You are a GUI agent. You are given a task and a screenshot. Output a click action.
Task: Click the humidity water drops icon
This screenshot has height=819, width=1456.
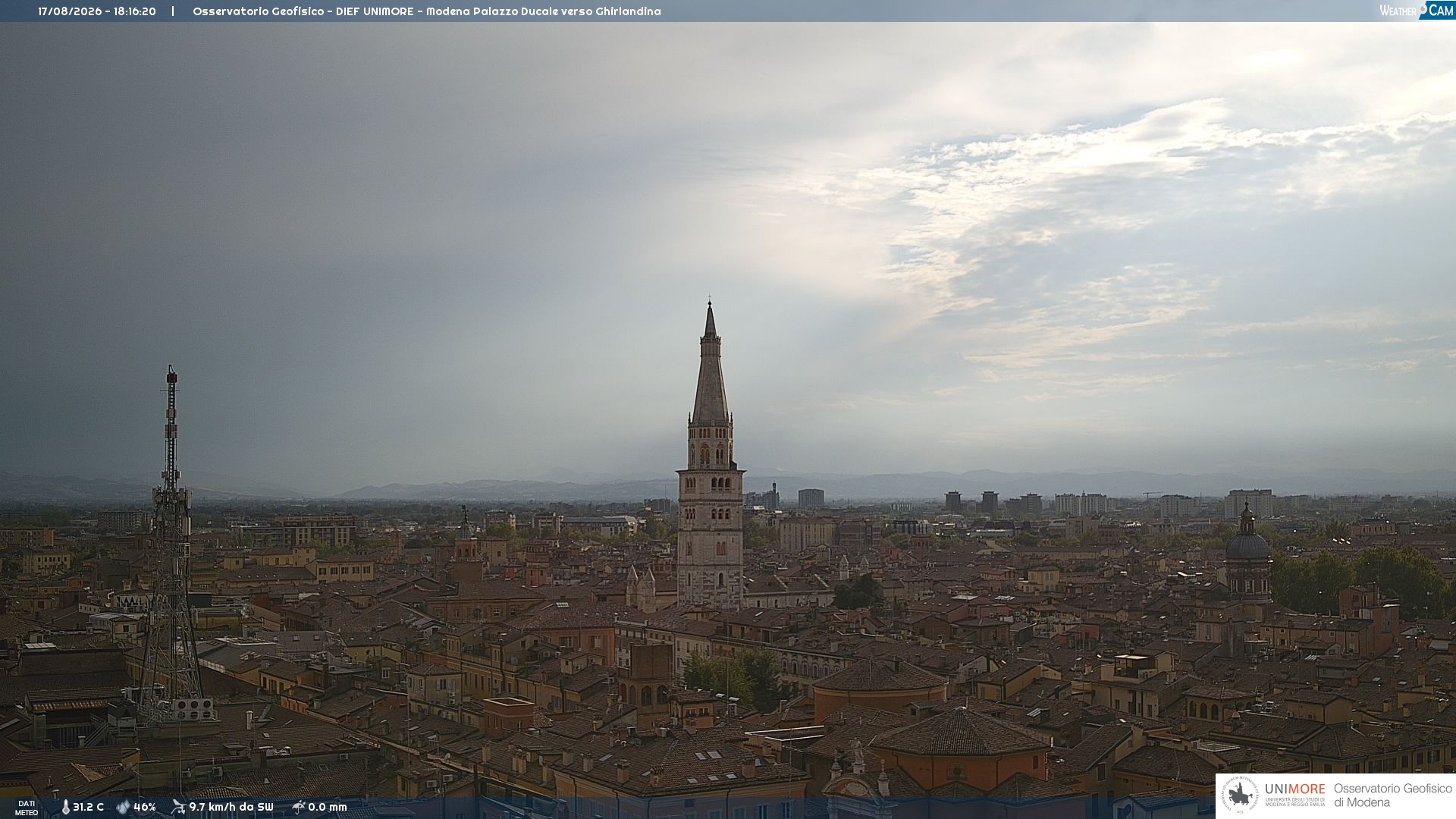click(x=123, y=807)
